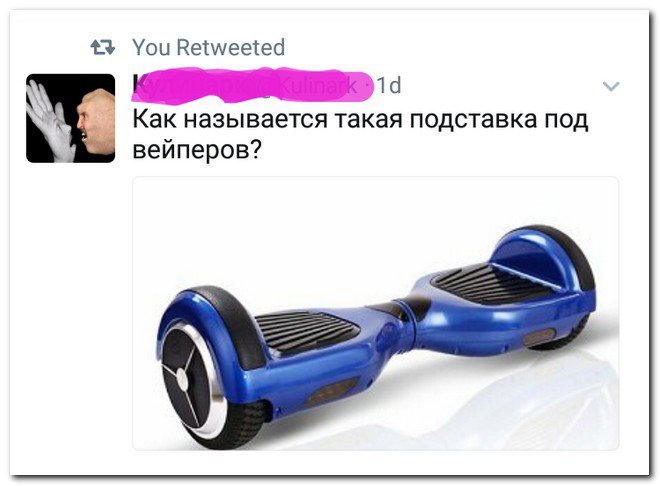Open the attached hoverboard photo

tap(375, 313)
